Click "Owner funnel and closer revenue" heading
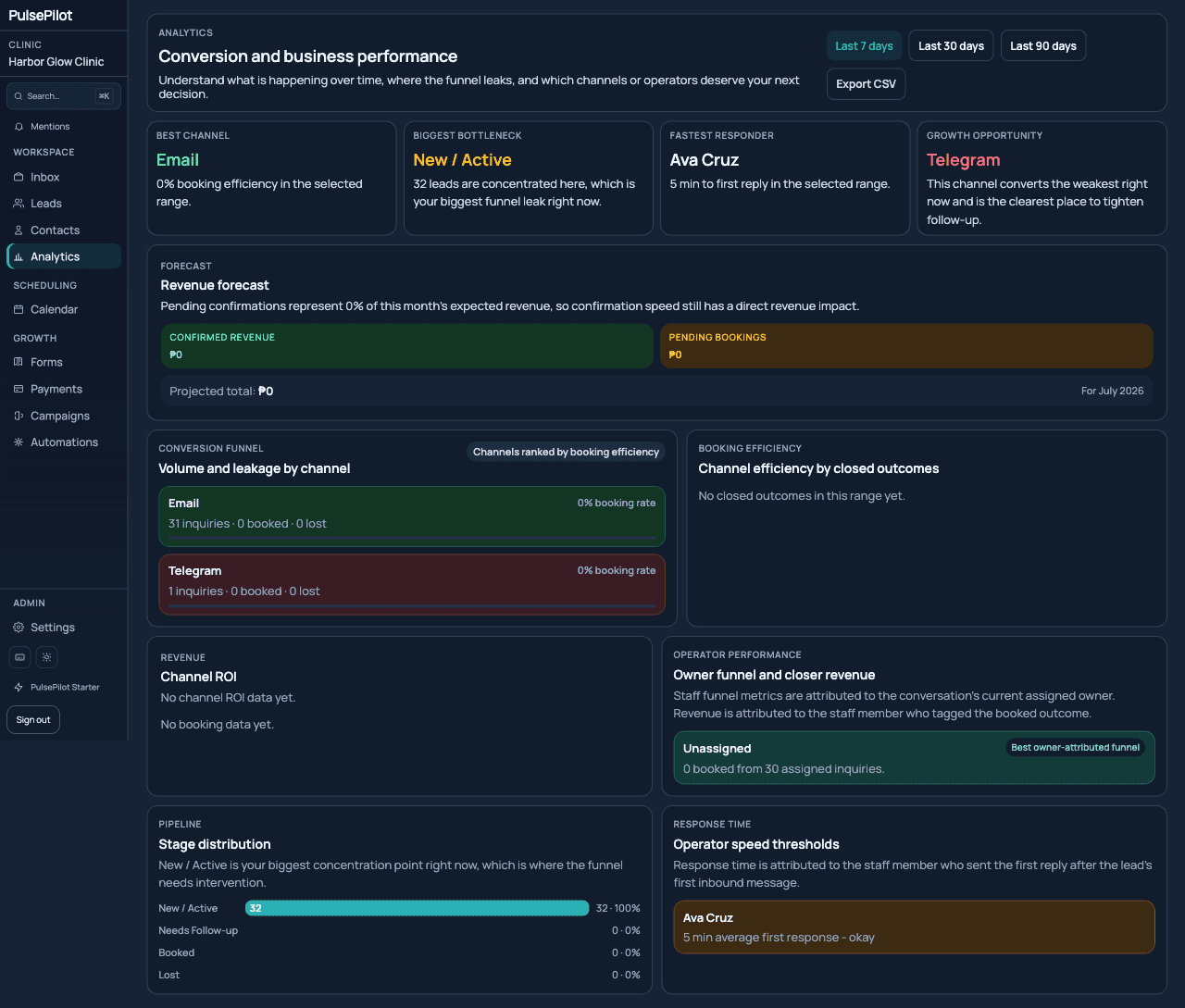 [774, 675]
